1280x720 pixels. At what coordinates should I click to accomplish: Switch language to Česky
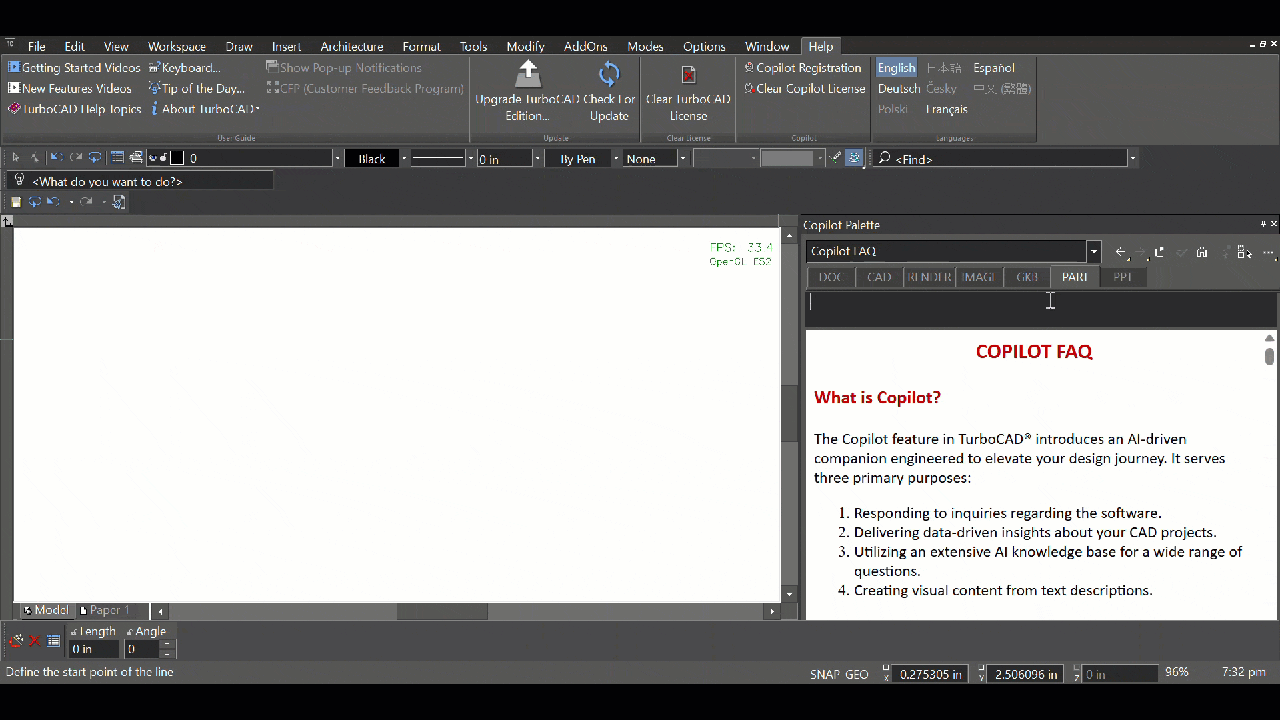(x=941, y=89)
